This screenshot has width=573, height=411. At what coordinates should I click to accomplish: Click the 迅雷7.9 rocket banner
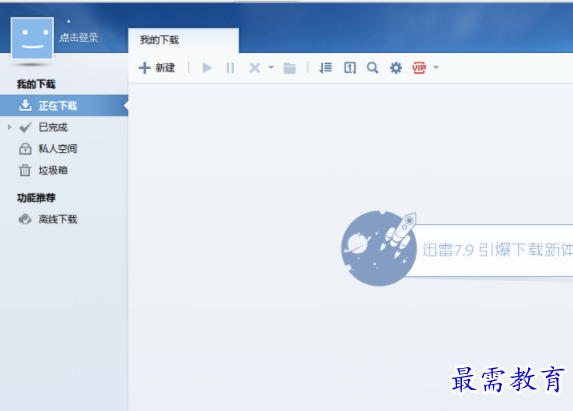(x=457, y=248)
